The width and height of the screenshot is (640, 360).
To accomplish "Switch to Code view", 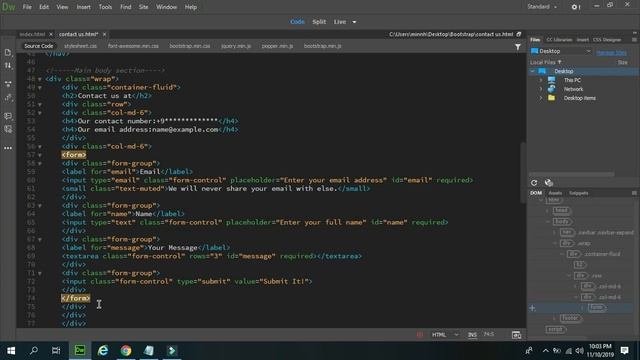I will (297, 22).
